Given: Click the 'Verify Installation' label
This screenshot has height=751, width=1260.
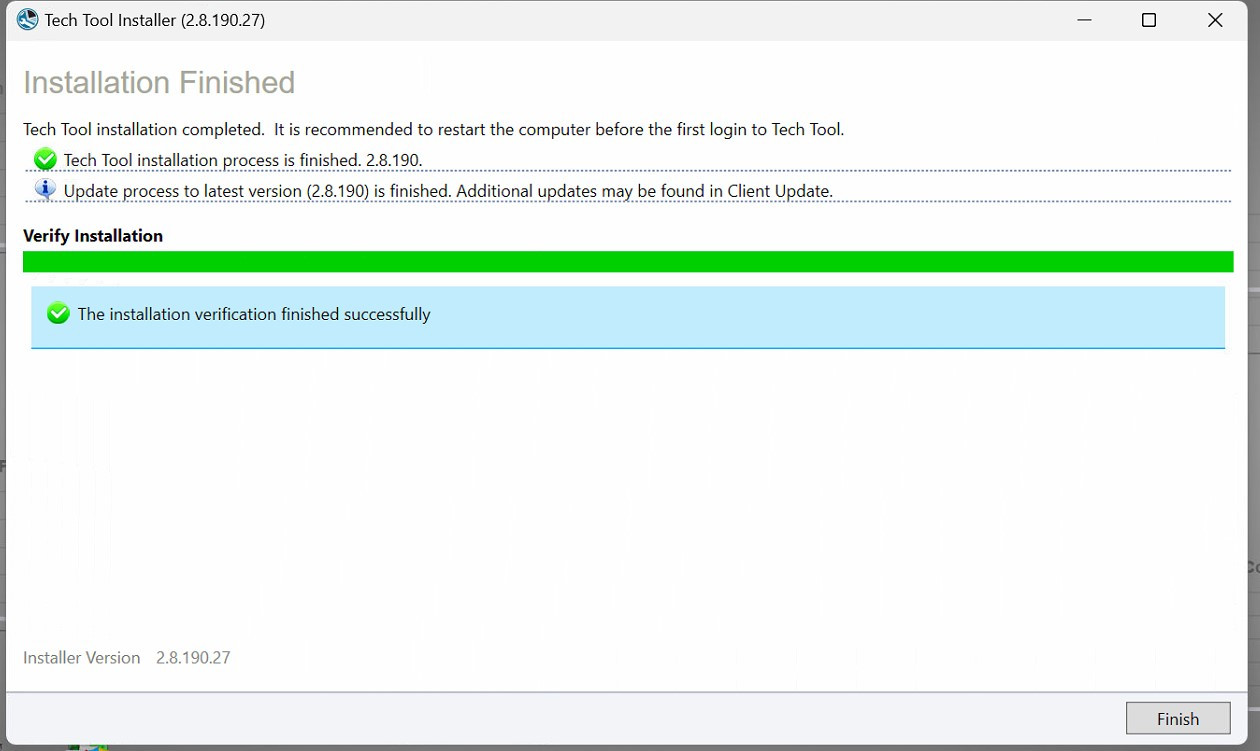Looking at the screenshot, I should pyautogui.click(x=93, y=236).
